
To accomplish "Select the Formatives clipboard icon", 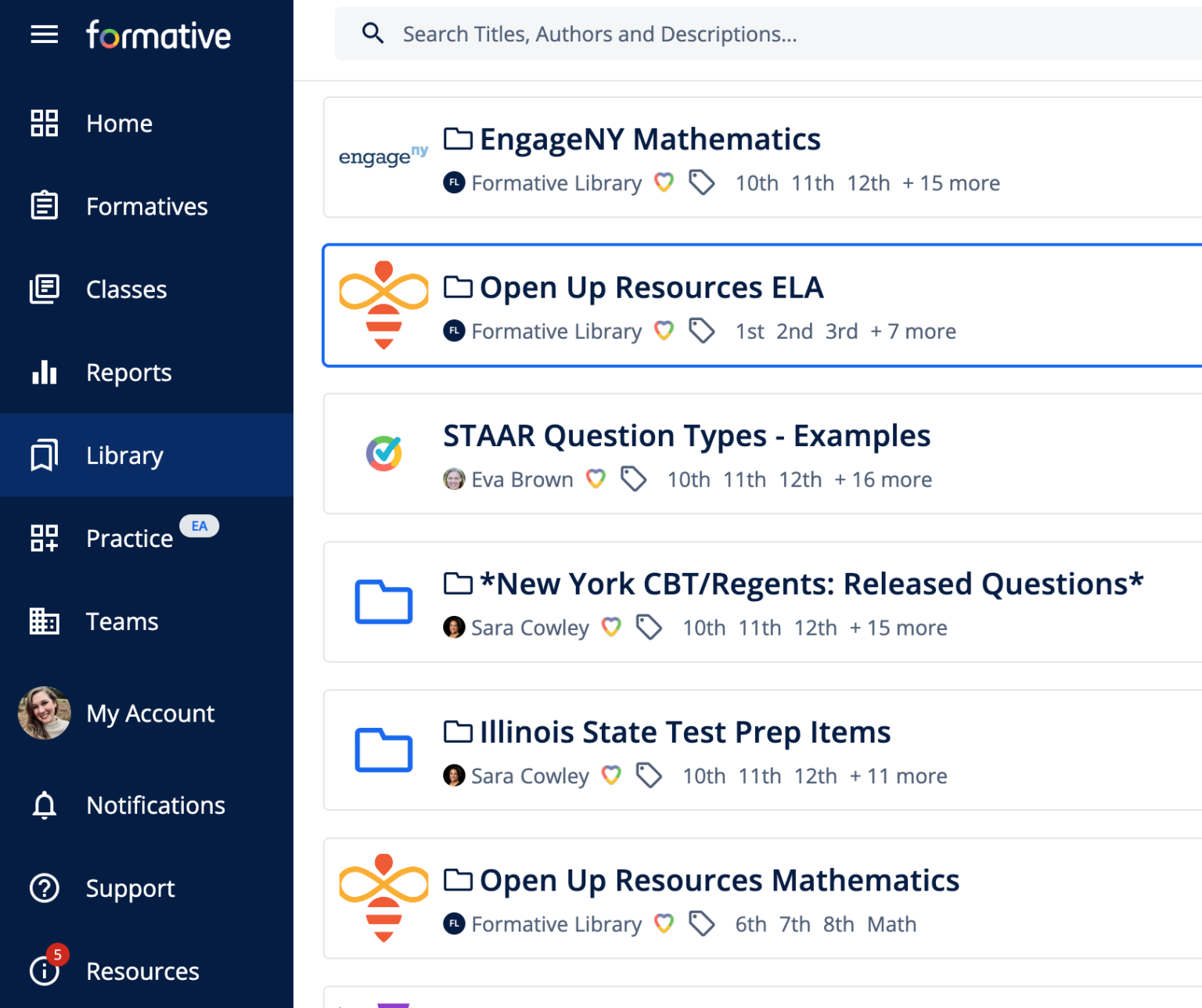I will (44, 206).
